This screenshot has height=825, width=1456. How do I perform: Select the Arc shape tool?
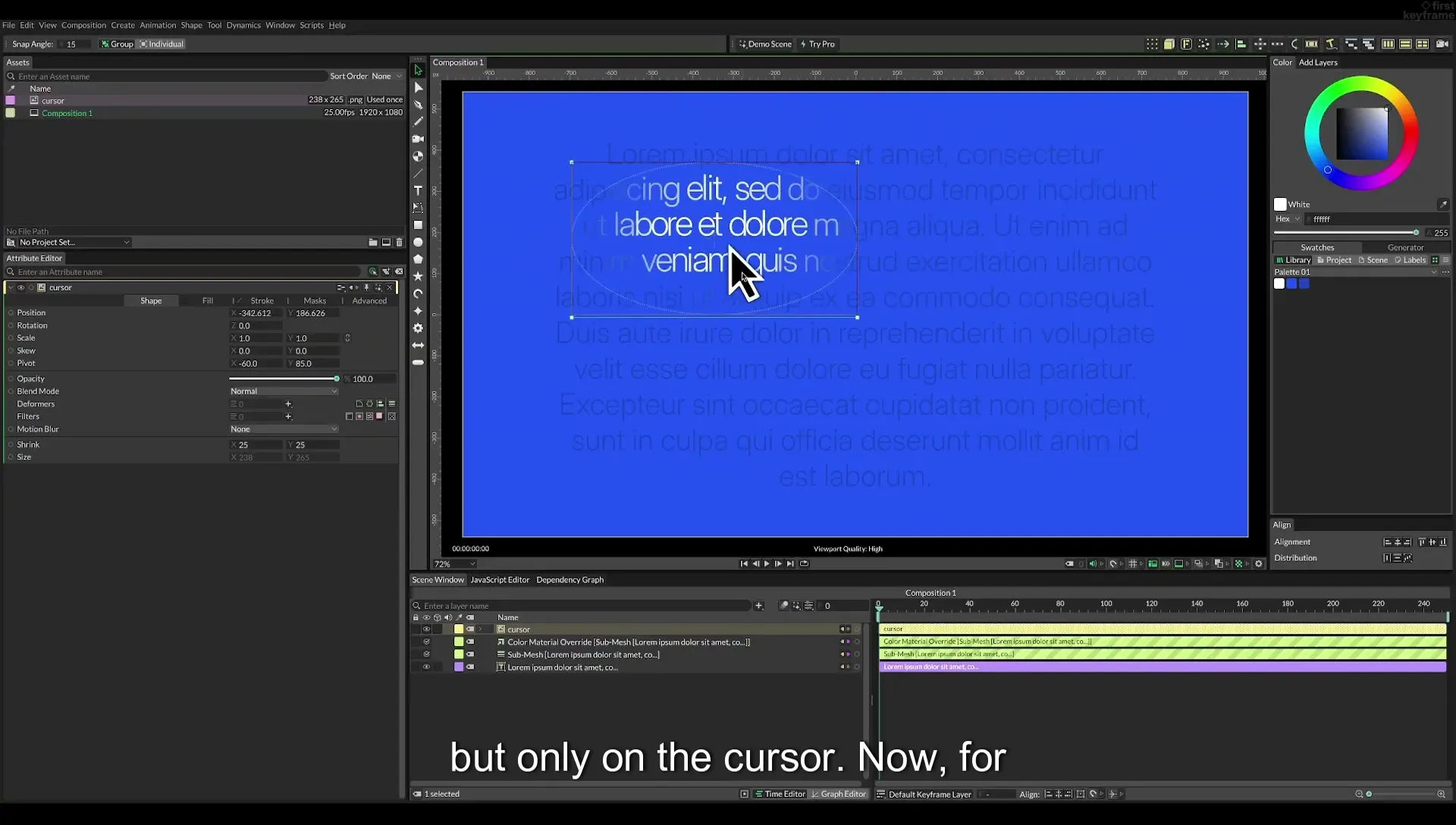[418, 293]
